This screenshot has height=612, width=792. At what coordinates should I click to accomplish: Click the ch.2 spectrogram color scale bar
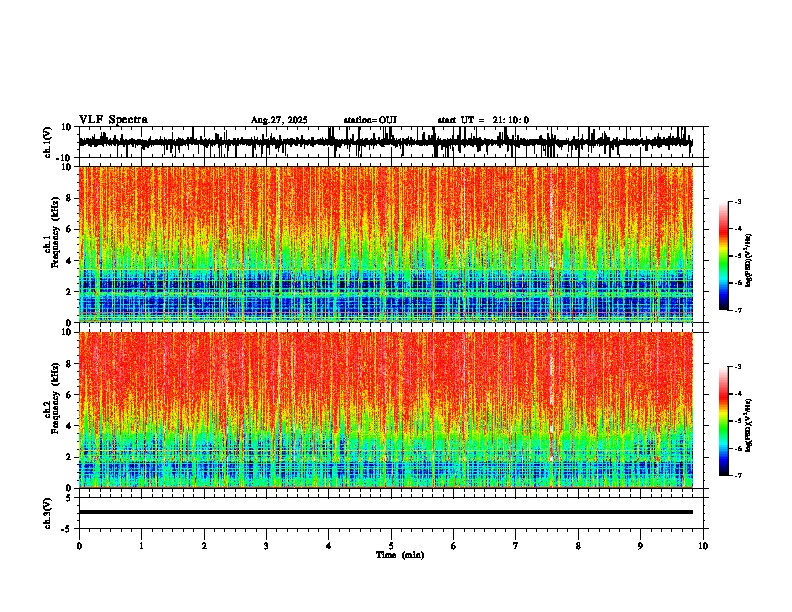(x=723, y=421)
